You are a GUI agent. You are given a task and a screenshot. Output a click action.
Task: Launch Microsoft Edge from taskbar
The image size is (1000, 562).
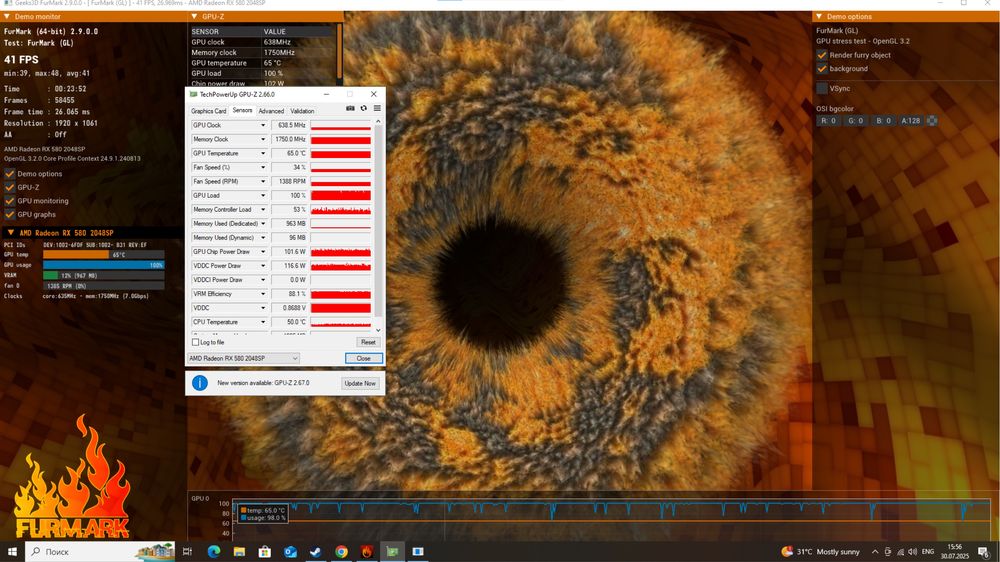click(x=214, y=552)
